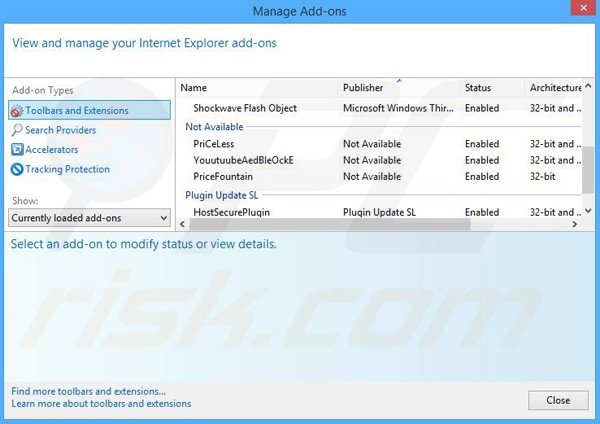The width and height of the screenshot is (600, 424).
Task: Select Tracking Protection add-on type
Action: [60, 169]
